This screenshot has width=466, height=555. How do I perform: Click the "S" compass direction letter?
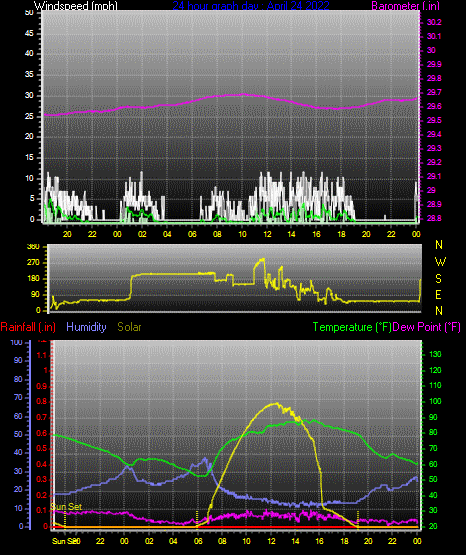point(438,279)
